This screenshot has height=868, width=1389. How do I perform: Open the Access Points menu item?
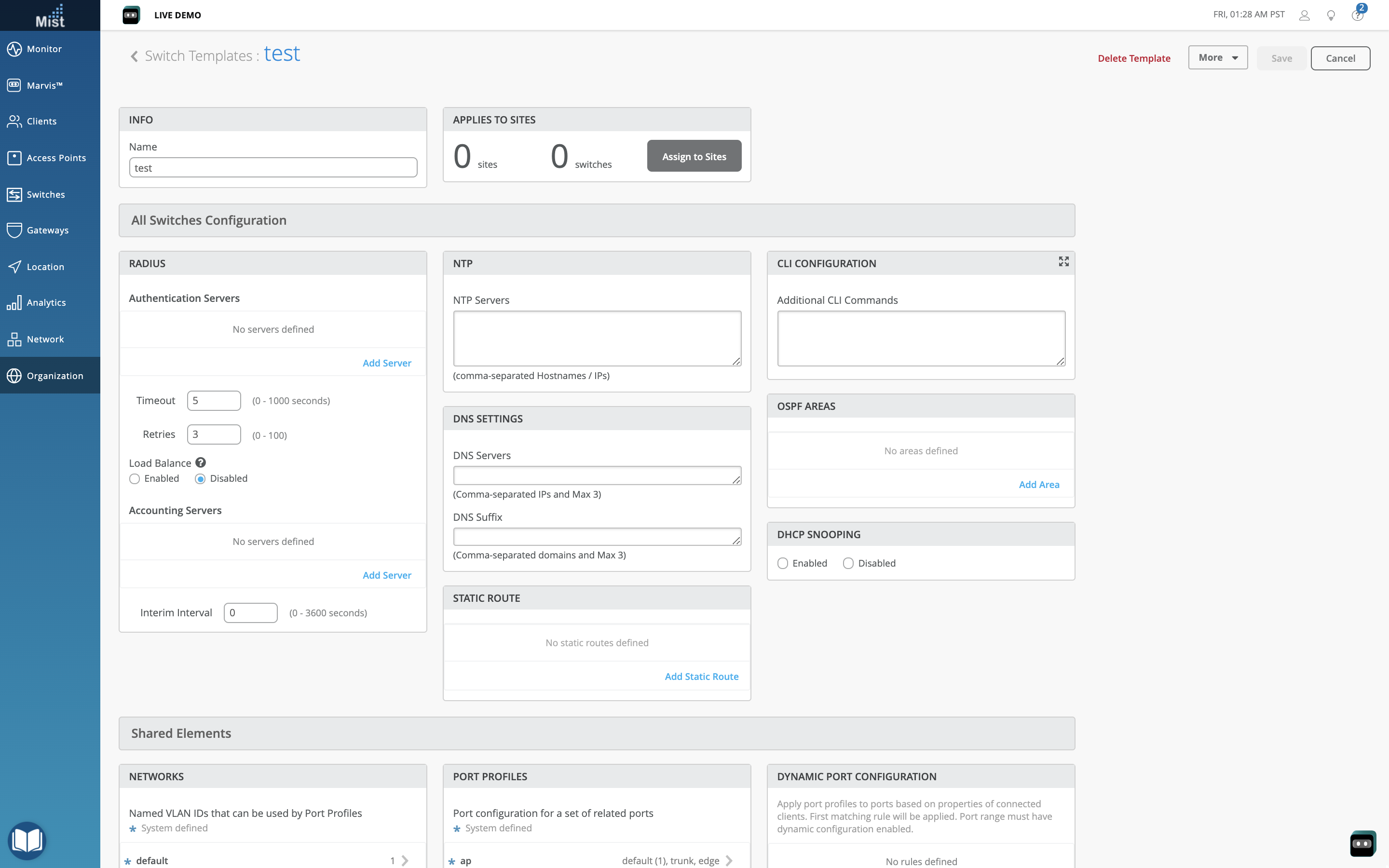click(55, 157)
